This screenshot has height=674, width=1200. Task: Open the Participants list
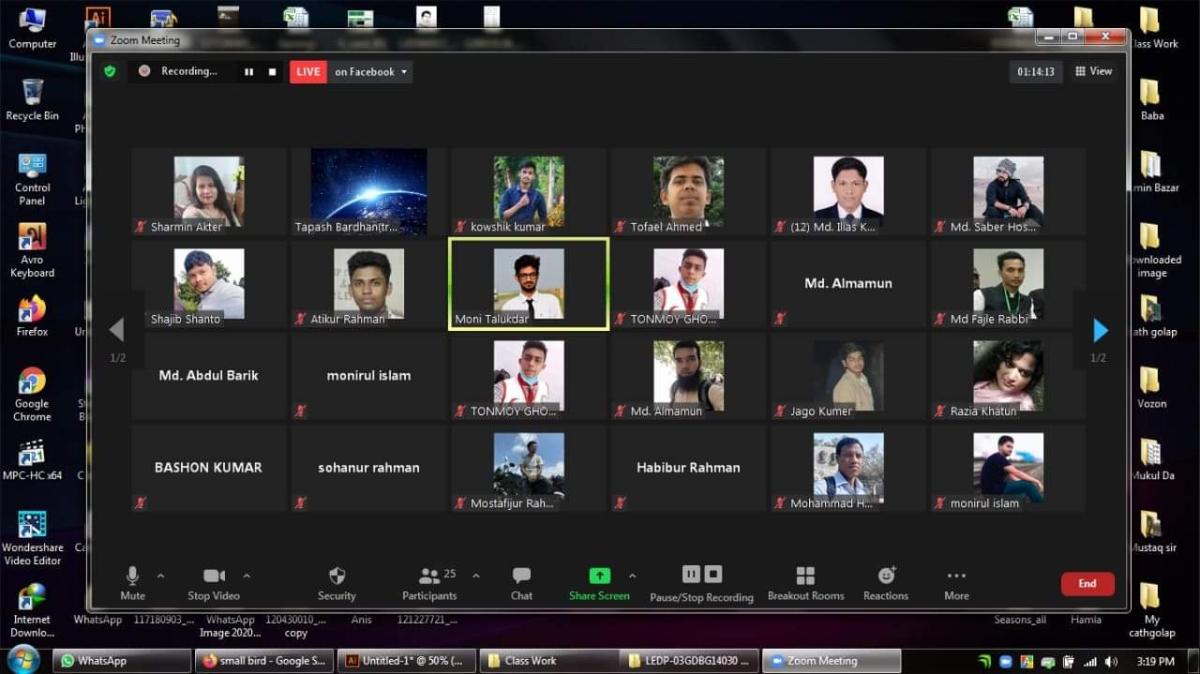[431, 576]
